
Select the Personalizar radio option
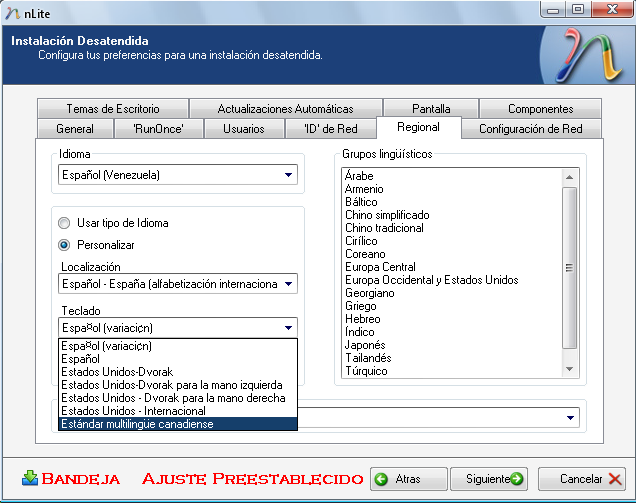tap(65, 244)
